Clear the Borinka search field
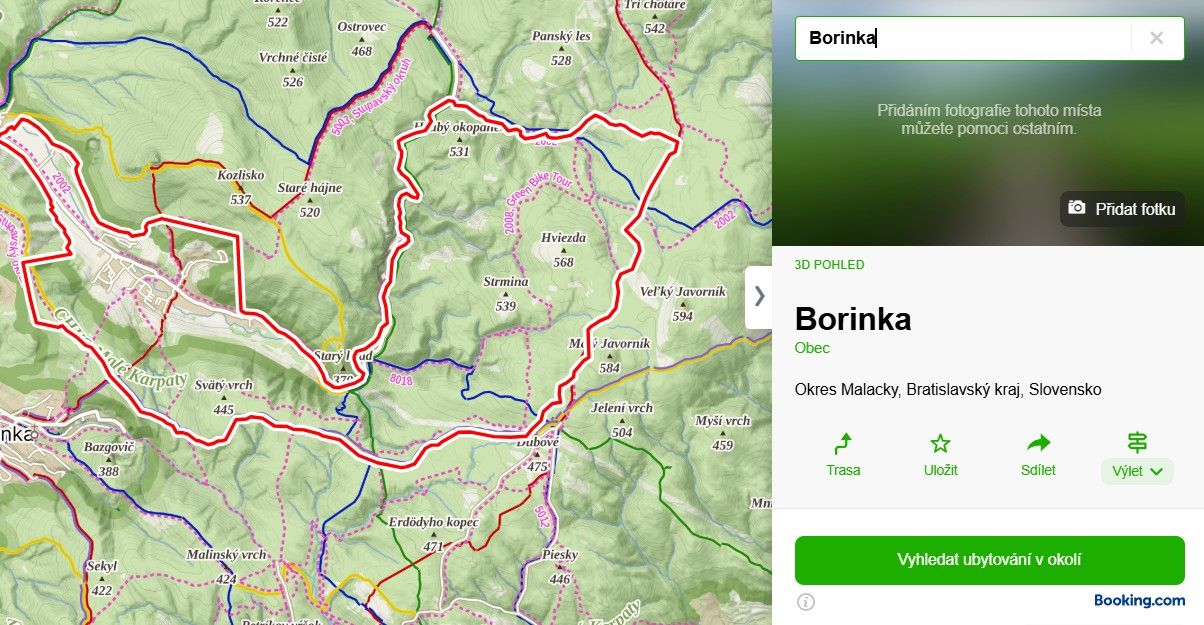This screenshot has height=625, width=1204. [x=1157, y=38]
